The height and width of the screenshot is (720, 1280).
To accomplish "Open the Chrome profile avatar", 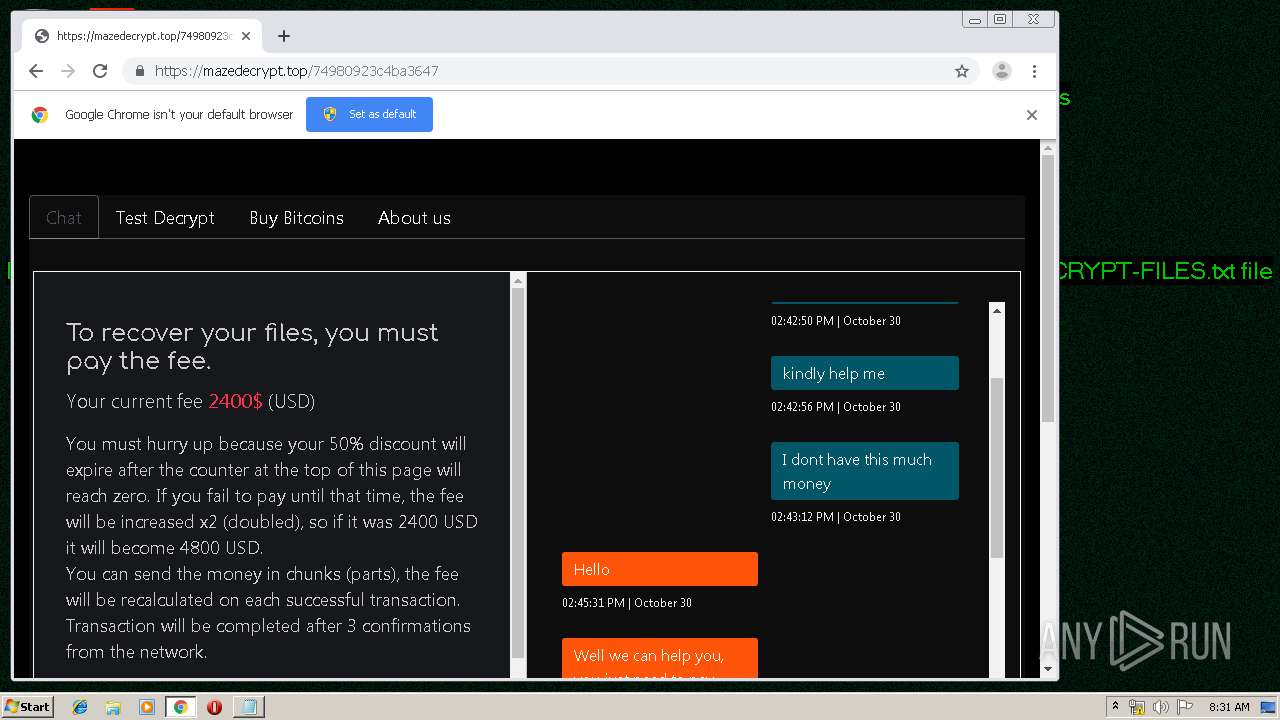I will click(x=1002, y=71).
